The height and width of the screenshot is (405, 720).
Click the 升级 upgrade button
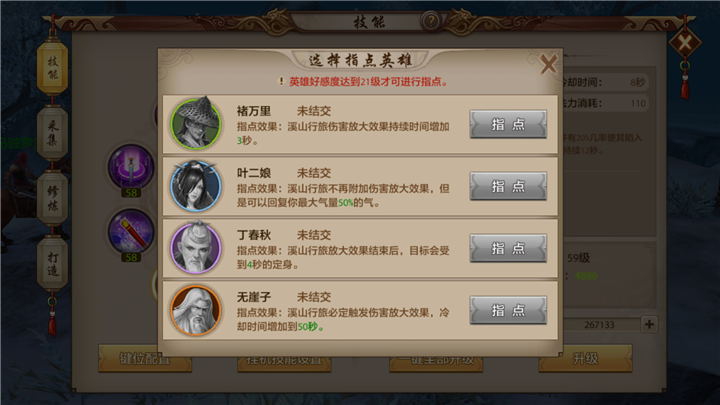click(585, 359)
